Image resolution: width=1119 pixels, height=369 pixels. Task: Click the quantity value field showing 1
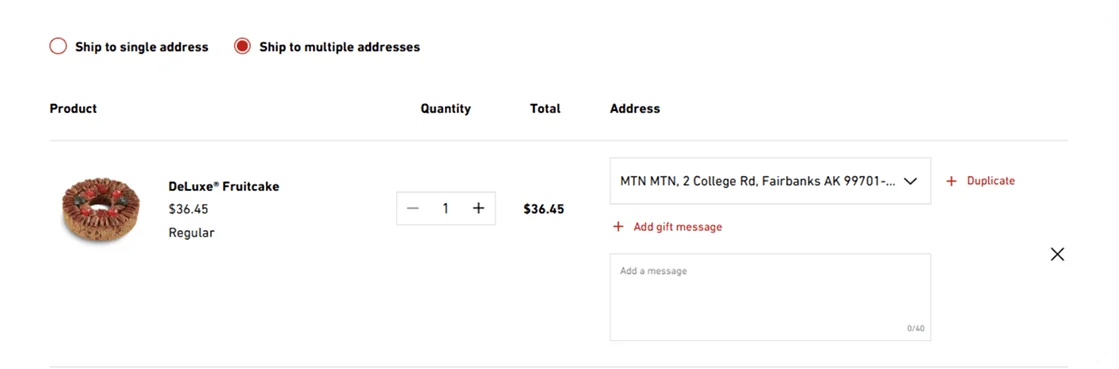[x=445, y=208]
